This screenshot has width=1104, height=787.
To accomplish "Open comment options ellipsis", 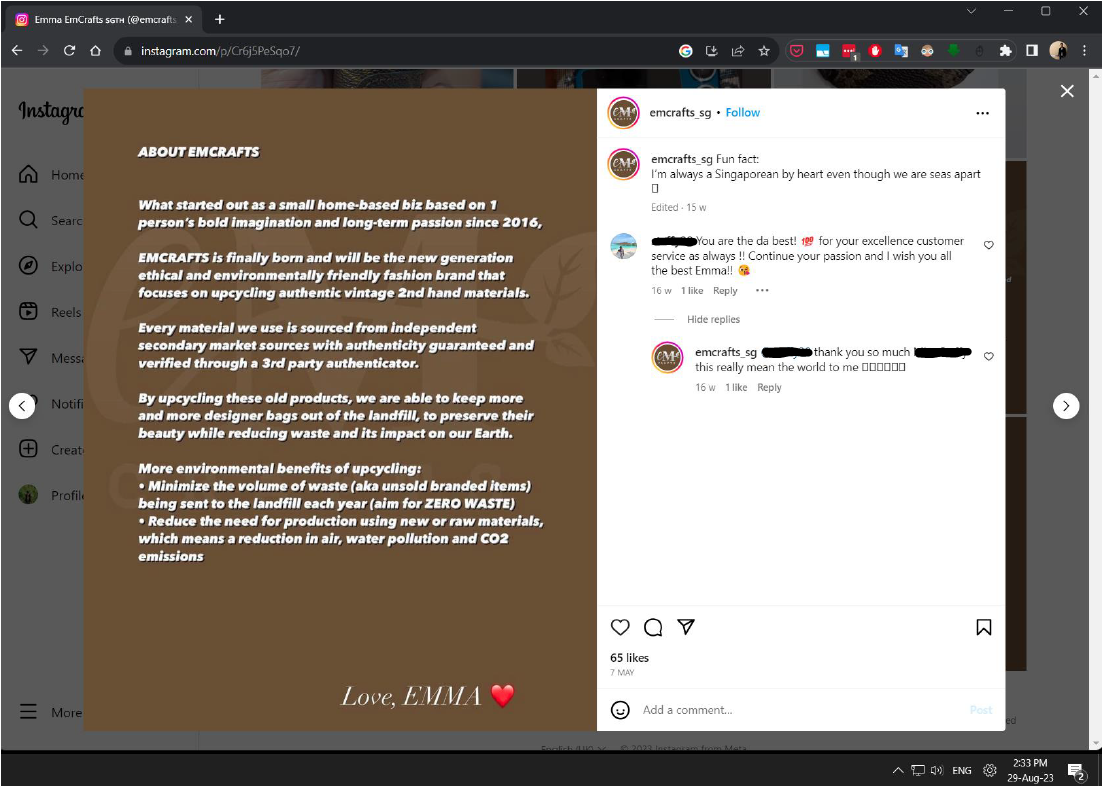I will point(762,290).
